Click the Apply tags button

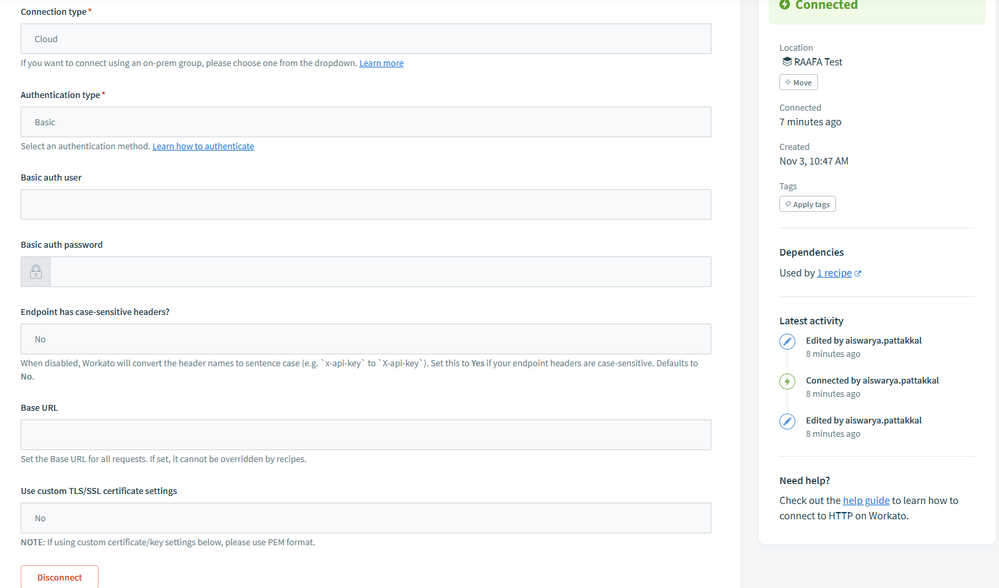tap(807, 204)
